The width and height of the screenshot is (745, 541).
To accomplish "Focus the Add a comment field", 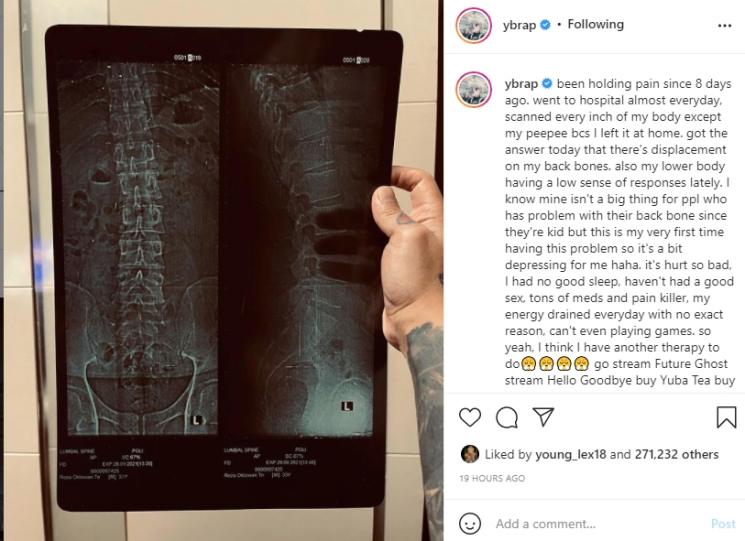I will pos(599,524).
